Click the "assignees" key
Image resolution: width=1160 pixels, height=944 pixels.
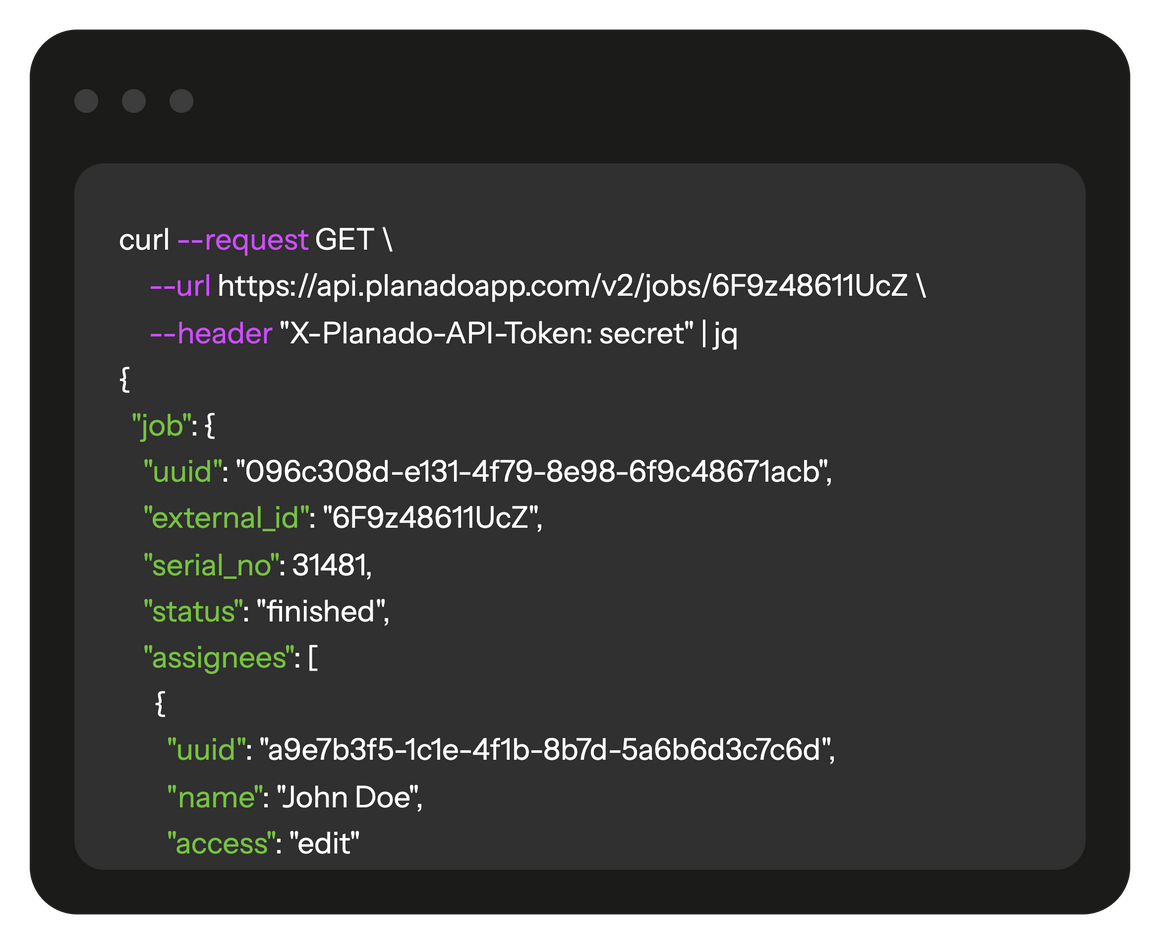(x=218, y=658)
